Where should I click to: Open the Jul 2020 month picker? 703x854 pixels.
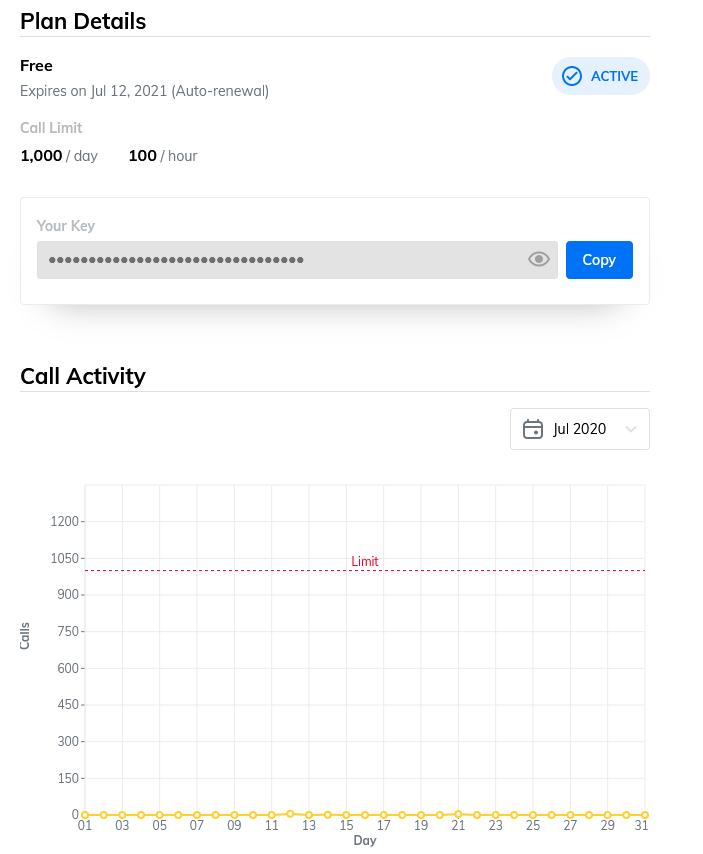pyautogui.click(x=580, y=429)
